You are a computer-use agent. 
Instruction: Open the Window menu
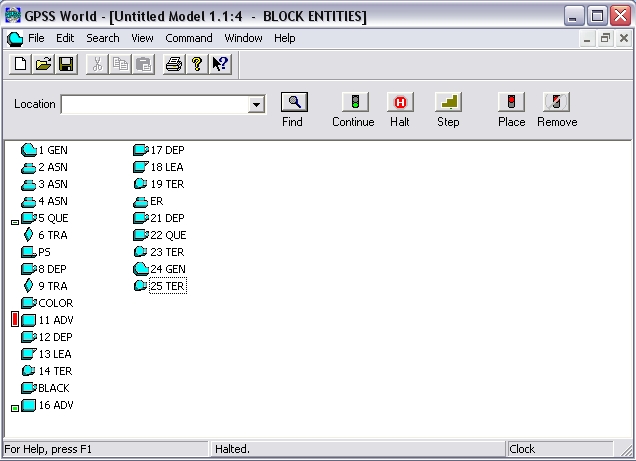tap(243, 38)
